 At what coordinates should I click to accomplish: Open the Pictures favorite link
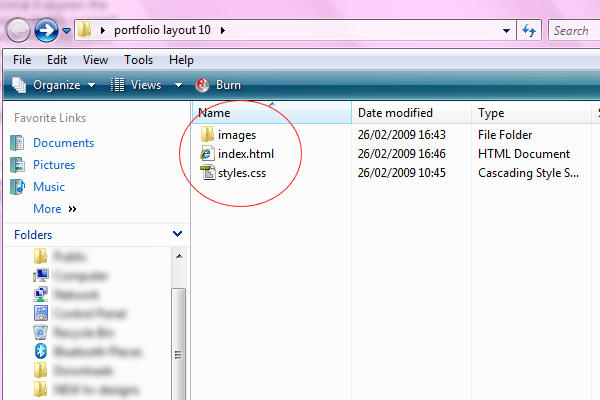(54, 165)
